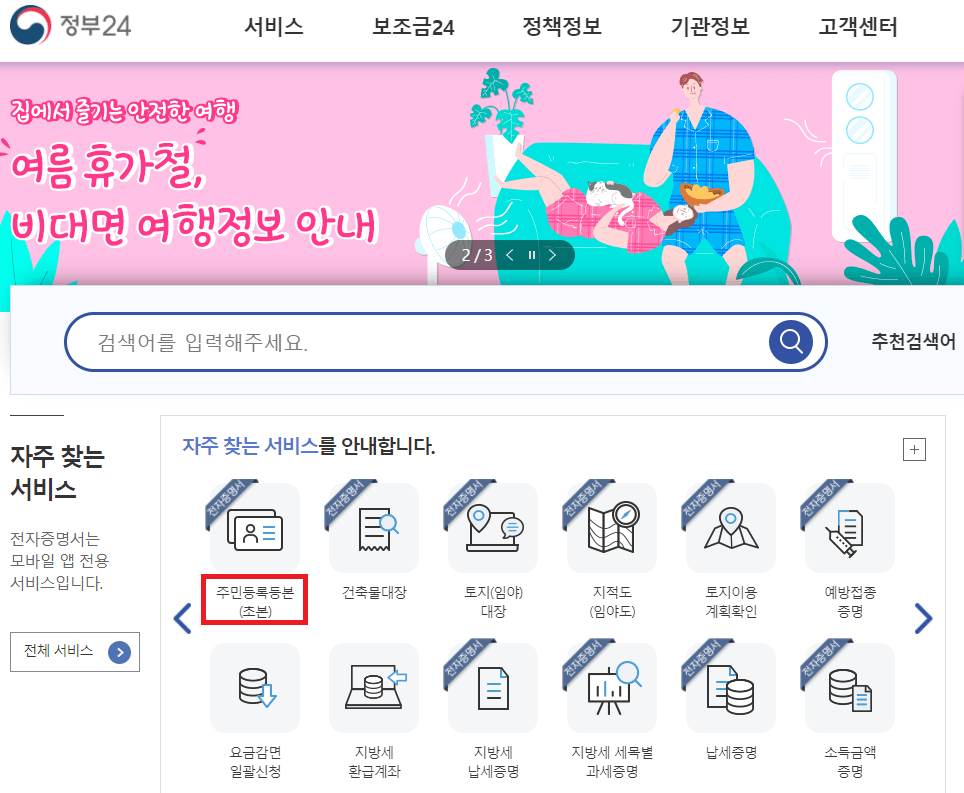Show the next banner slide
The width and height of the screenshot is (964, 793).
click(552, 255)
